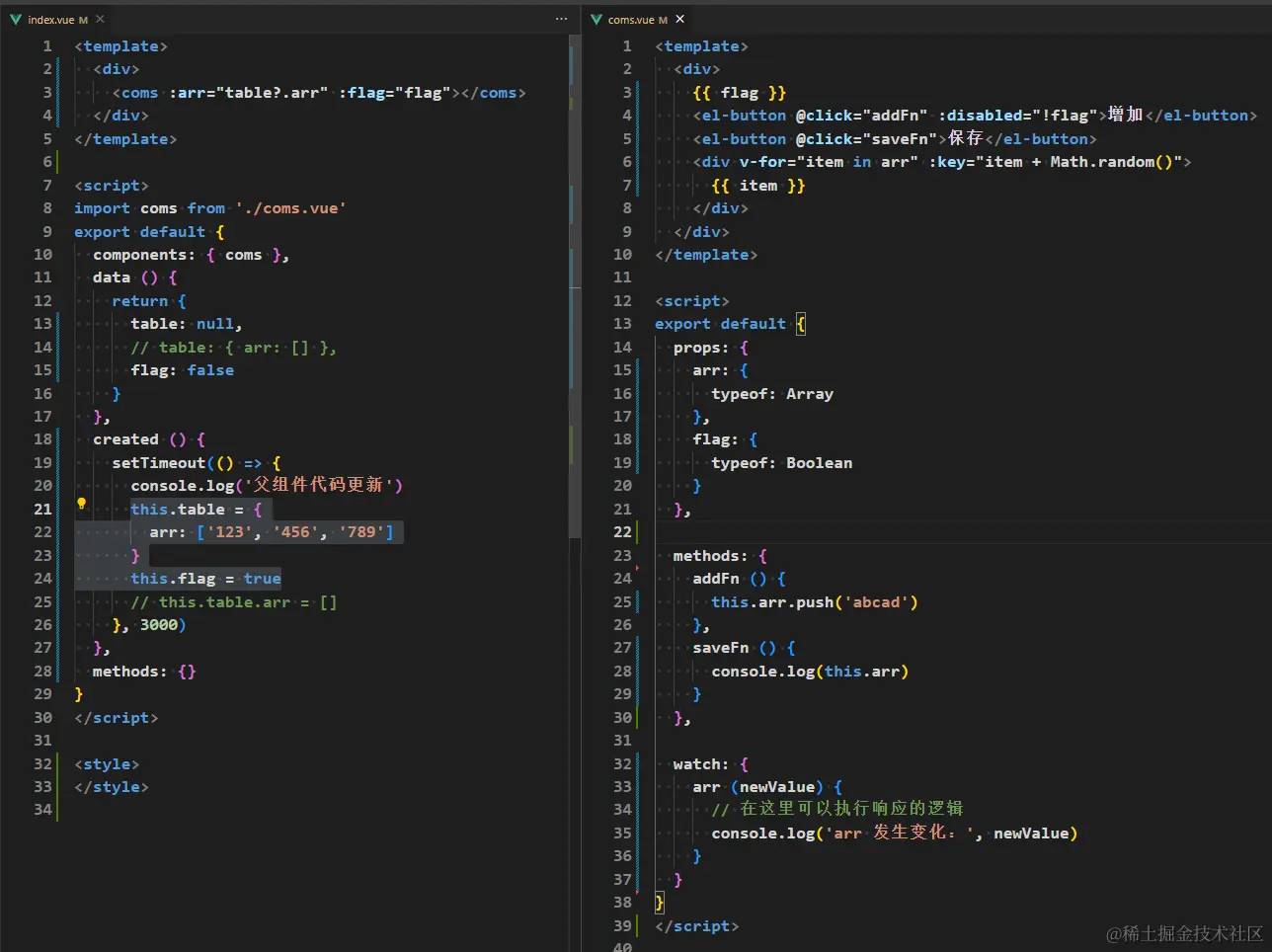Click the '@click="addFn"' attribute
The image size is (1272, 952).
click(862, 116)
